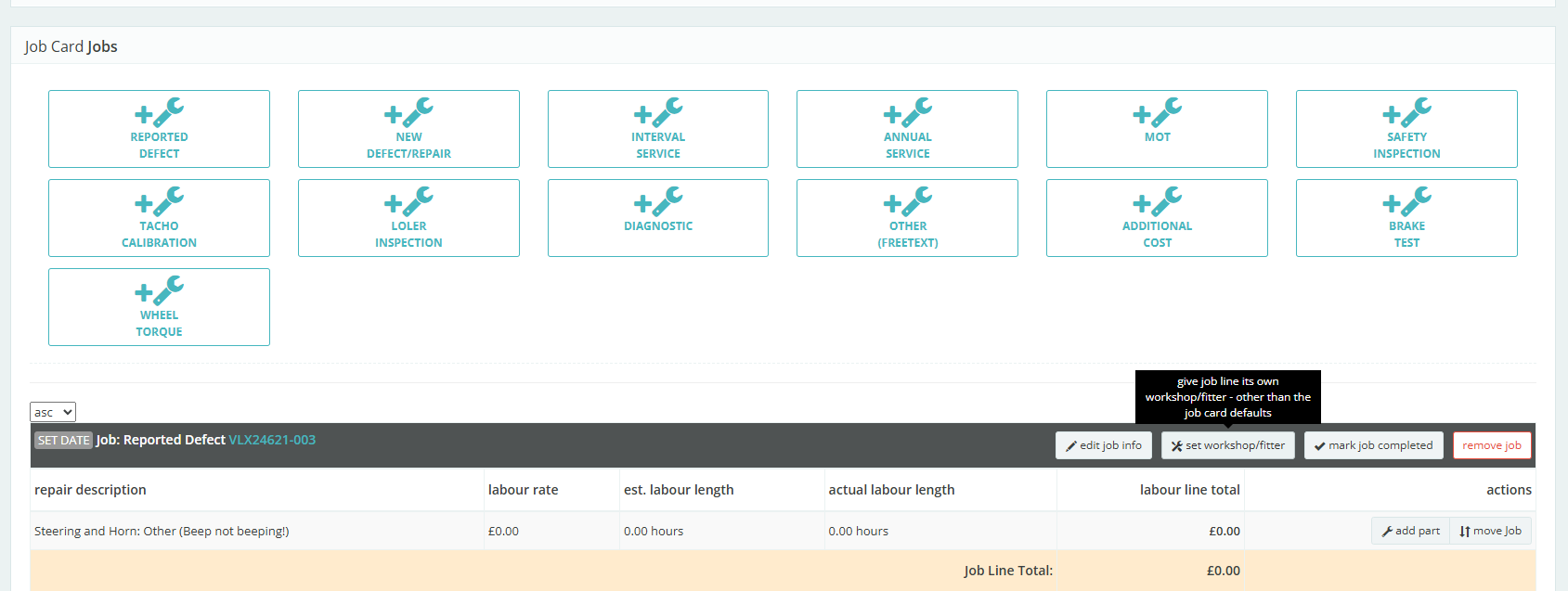The height and width of the screenshot is (591, 1568).
Task: Add an Interval Service job
Action: tap(658, 129)
